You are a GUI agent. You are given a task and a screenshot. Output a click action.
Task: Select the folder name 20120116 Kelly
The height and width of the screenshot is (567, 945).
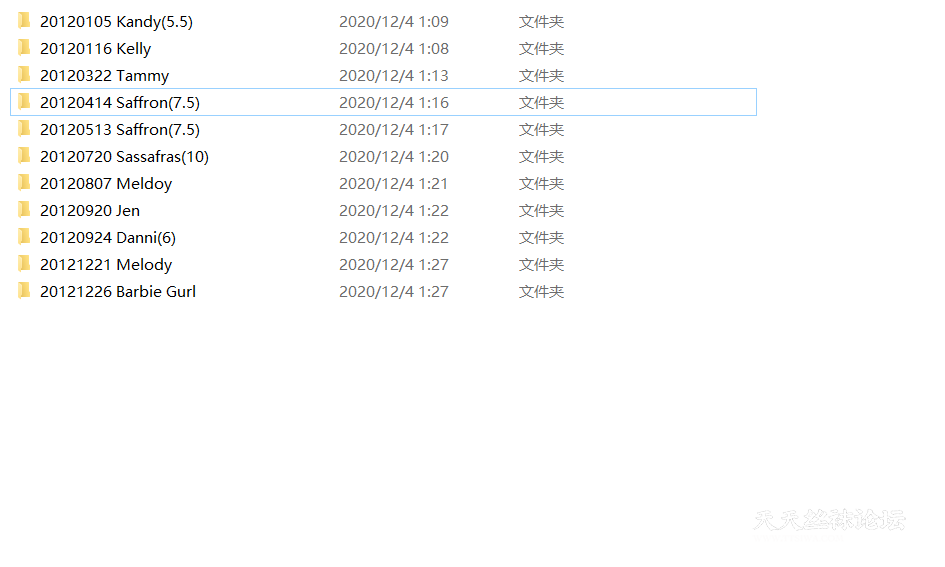tap(95, 49)
